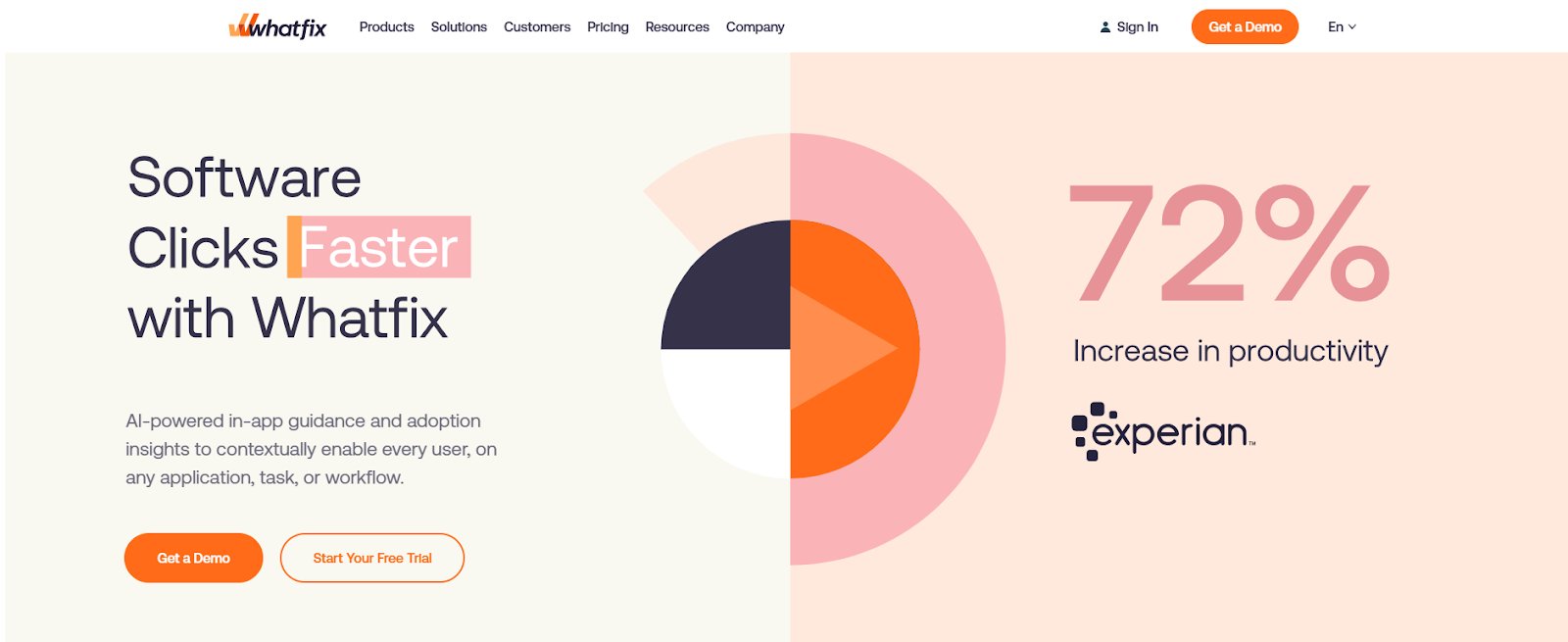The image size is (1568, 642).
Task: Click the user icon beside Sign In
Action: (1105, 27)
